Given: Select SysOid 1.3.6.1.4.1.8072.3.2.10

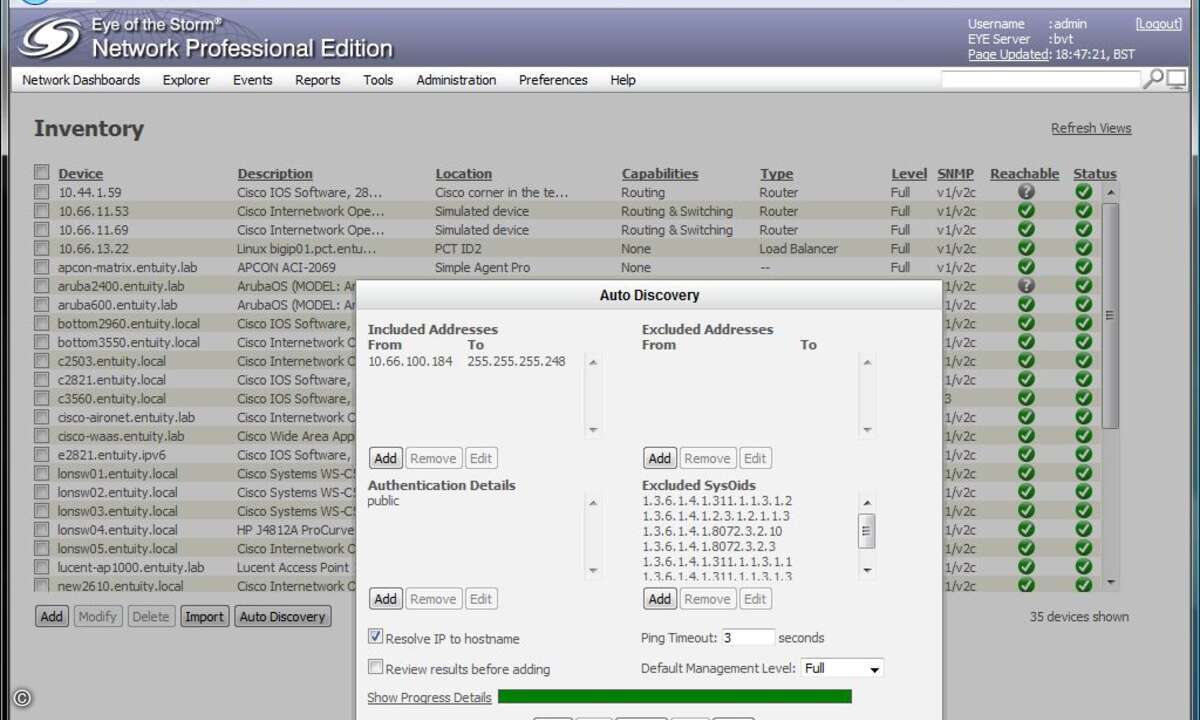Looking at the screenshot, I should click(712, 531).
